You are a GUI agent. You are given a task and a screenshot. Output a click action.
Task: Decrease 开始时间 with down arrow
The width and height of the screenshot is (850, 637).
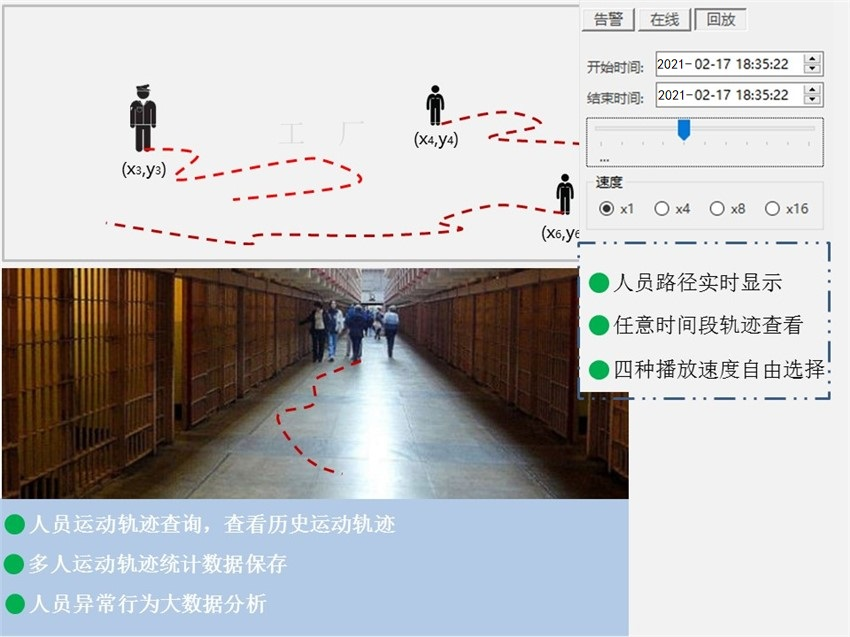(x=812, y=69)
